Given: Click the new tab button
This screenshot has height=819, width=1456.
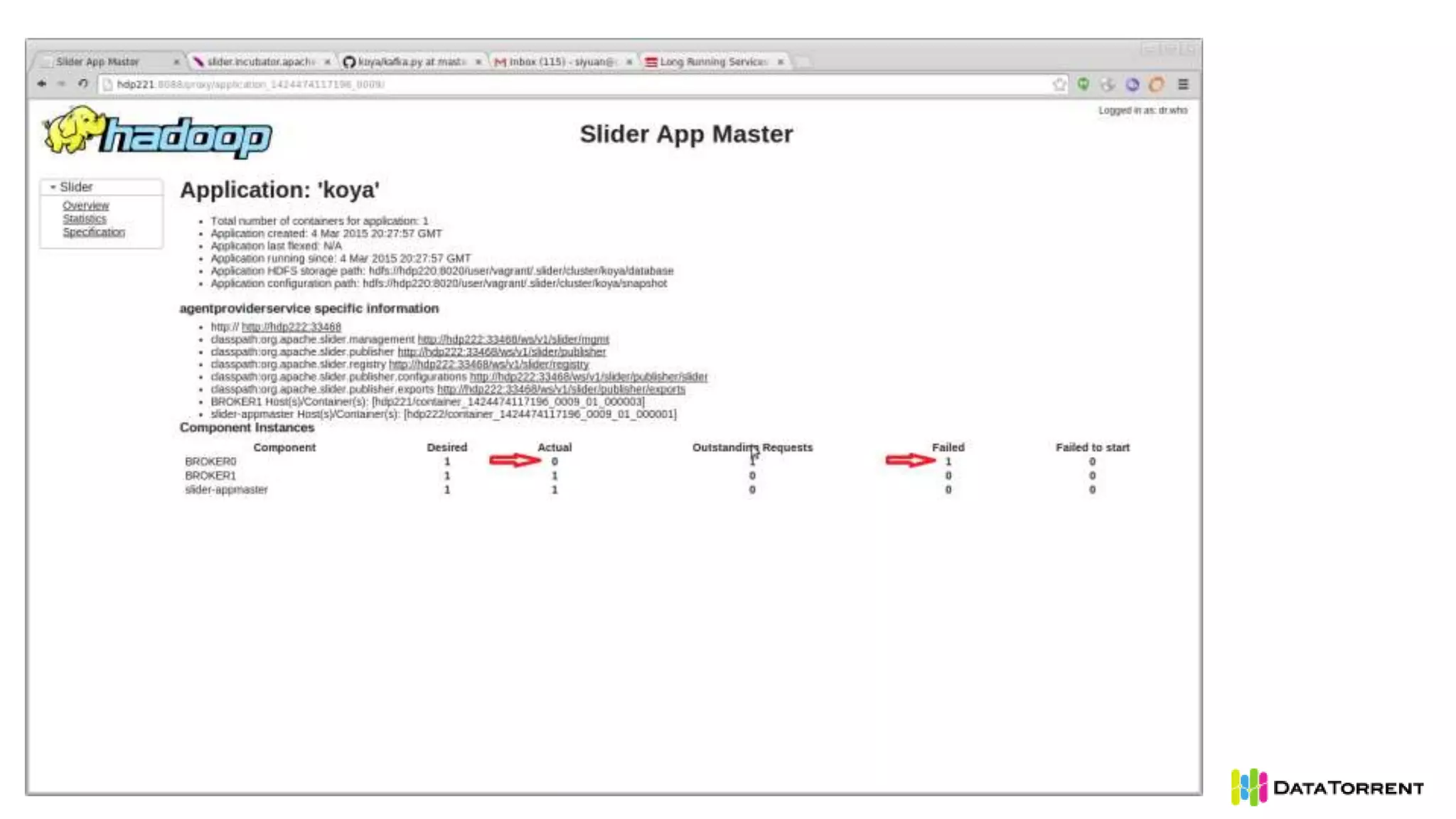Looking at the screenshot, I should click(803, 63).
